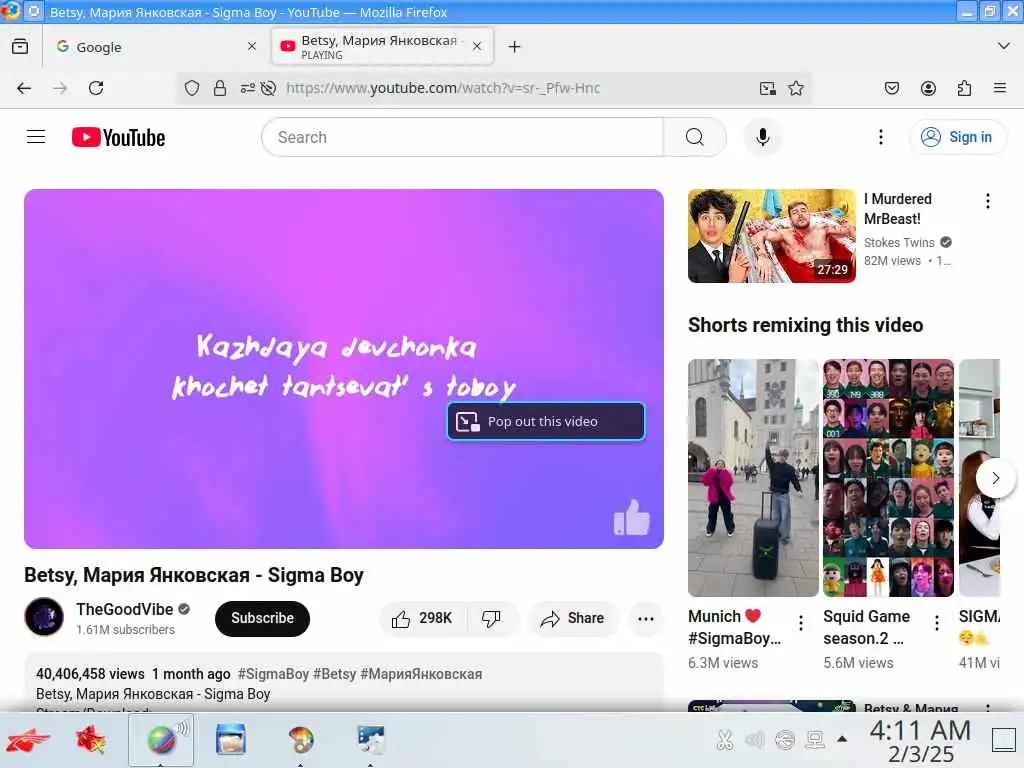Open the red star start menu
The width and height of the screenshot is (1024, 768).
[27, 741]
